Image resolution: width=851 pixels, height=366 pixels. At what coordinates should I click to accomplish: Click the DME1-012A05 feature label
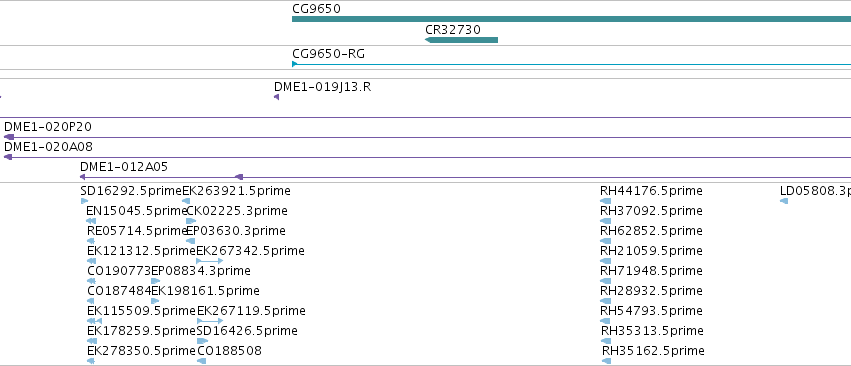click(x=124, y=167)
